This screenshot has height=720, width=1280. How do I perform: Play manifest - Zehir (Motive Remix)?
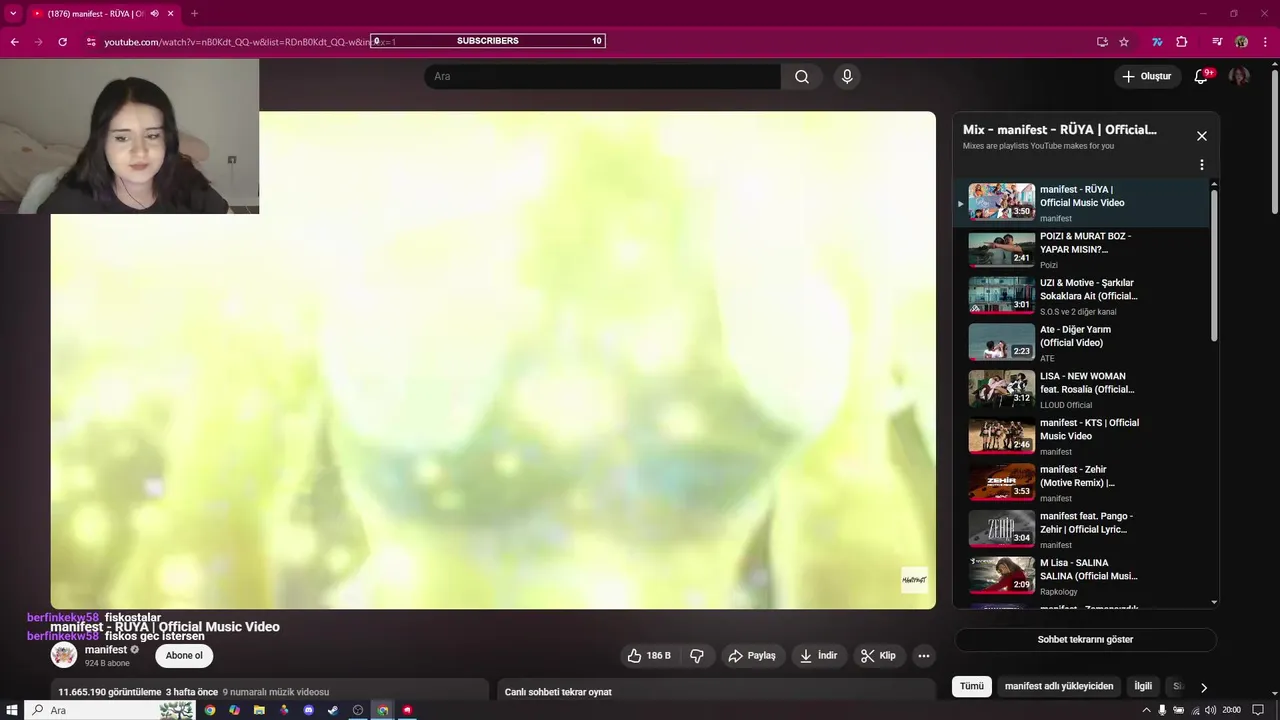tap(1083, 483)
